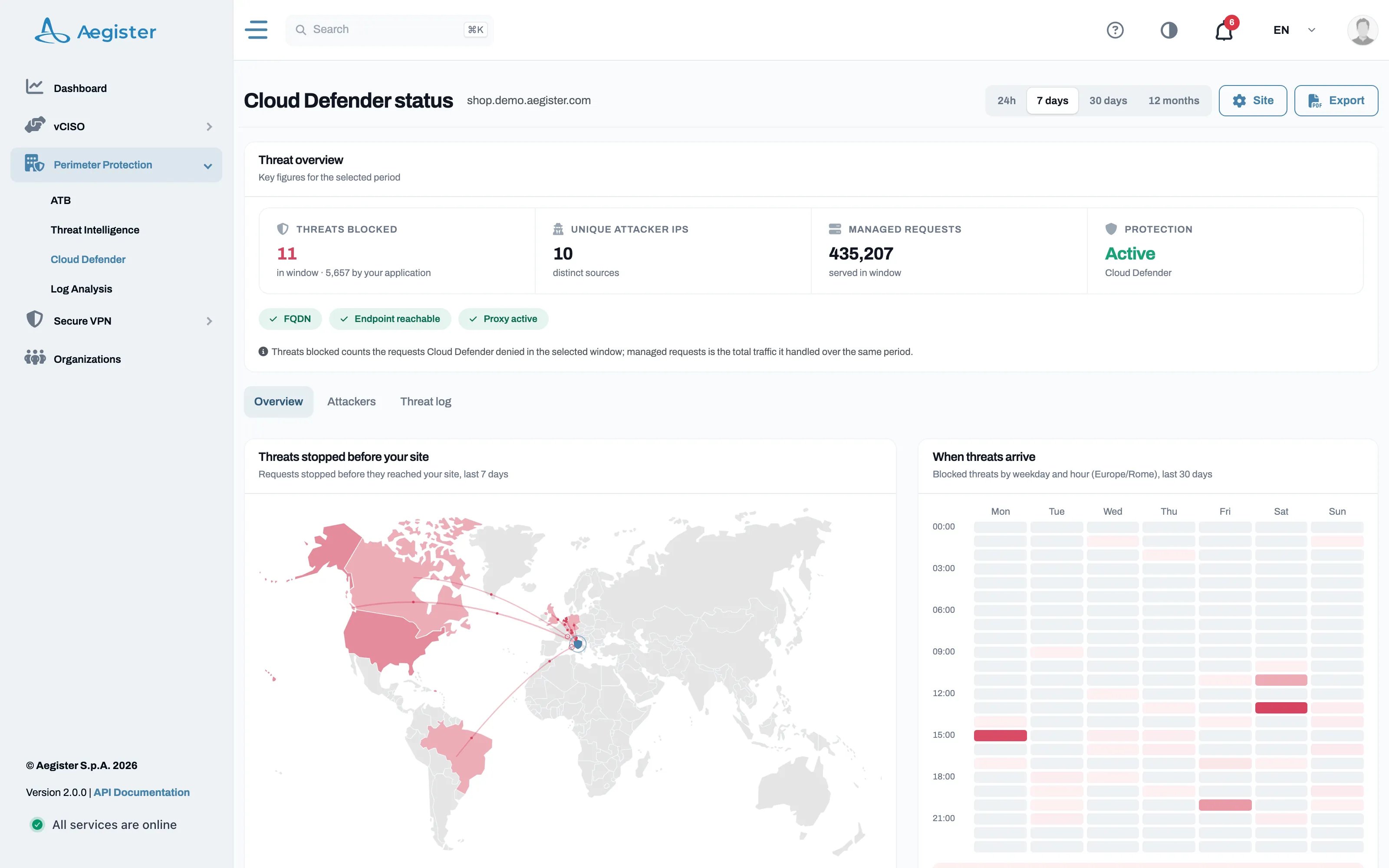This screenshot has width=1389, height=868.
Task: Click the Organizations people icon
Action: 34,358
